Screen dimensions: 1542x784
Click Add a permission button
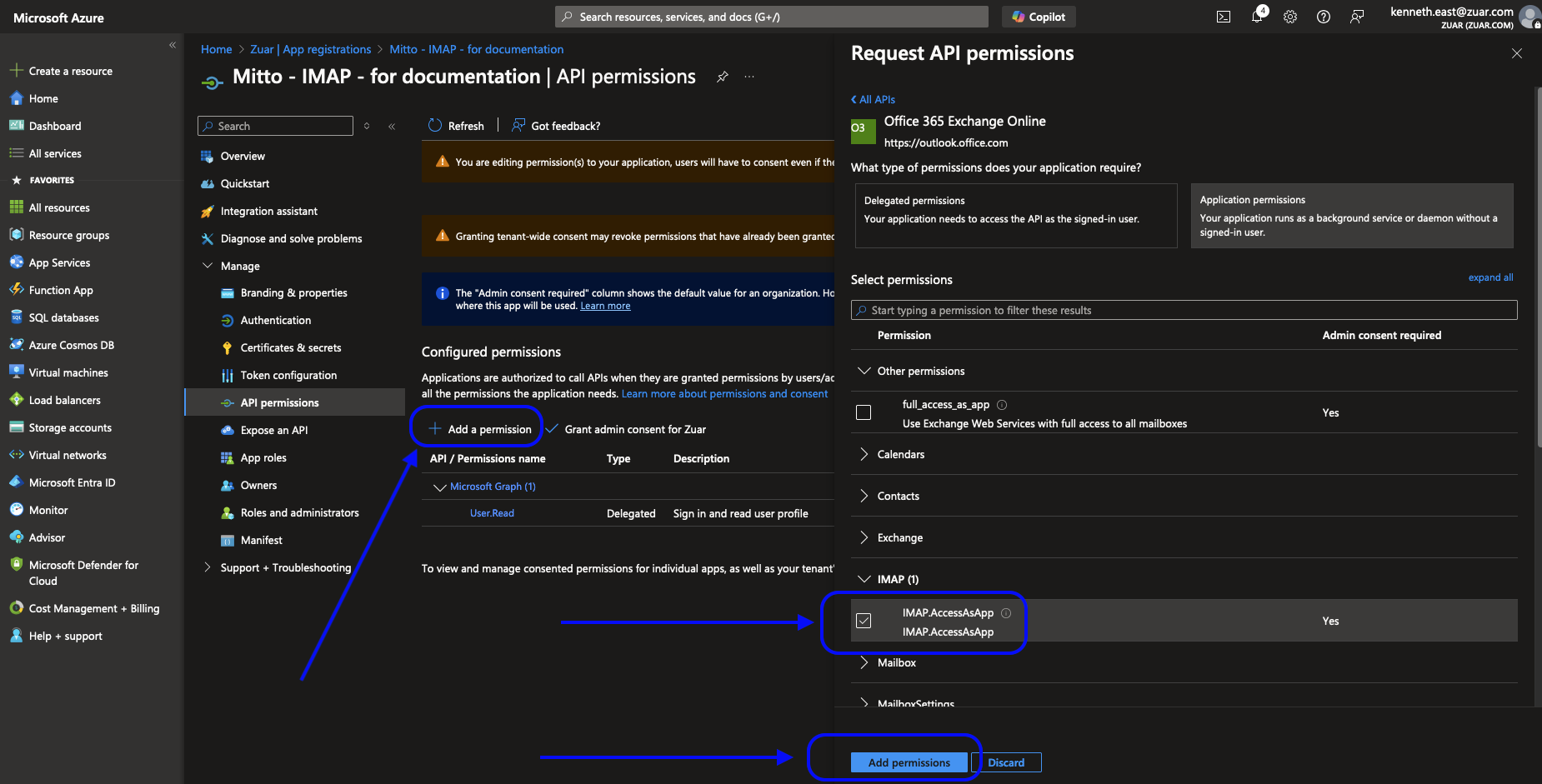479,429
